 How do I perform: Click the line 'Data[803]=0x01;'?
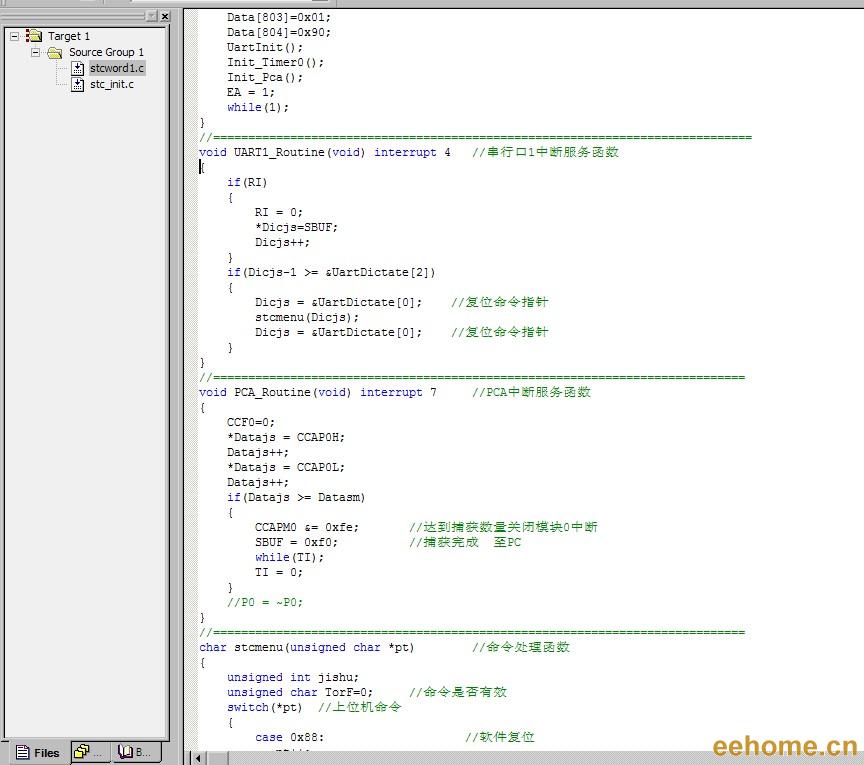click(279, 17)
